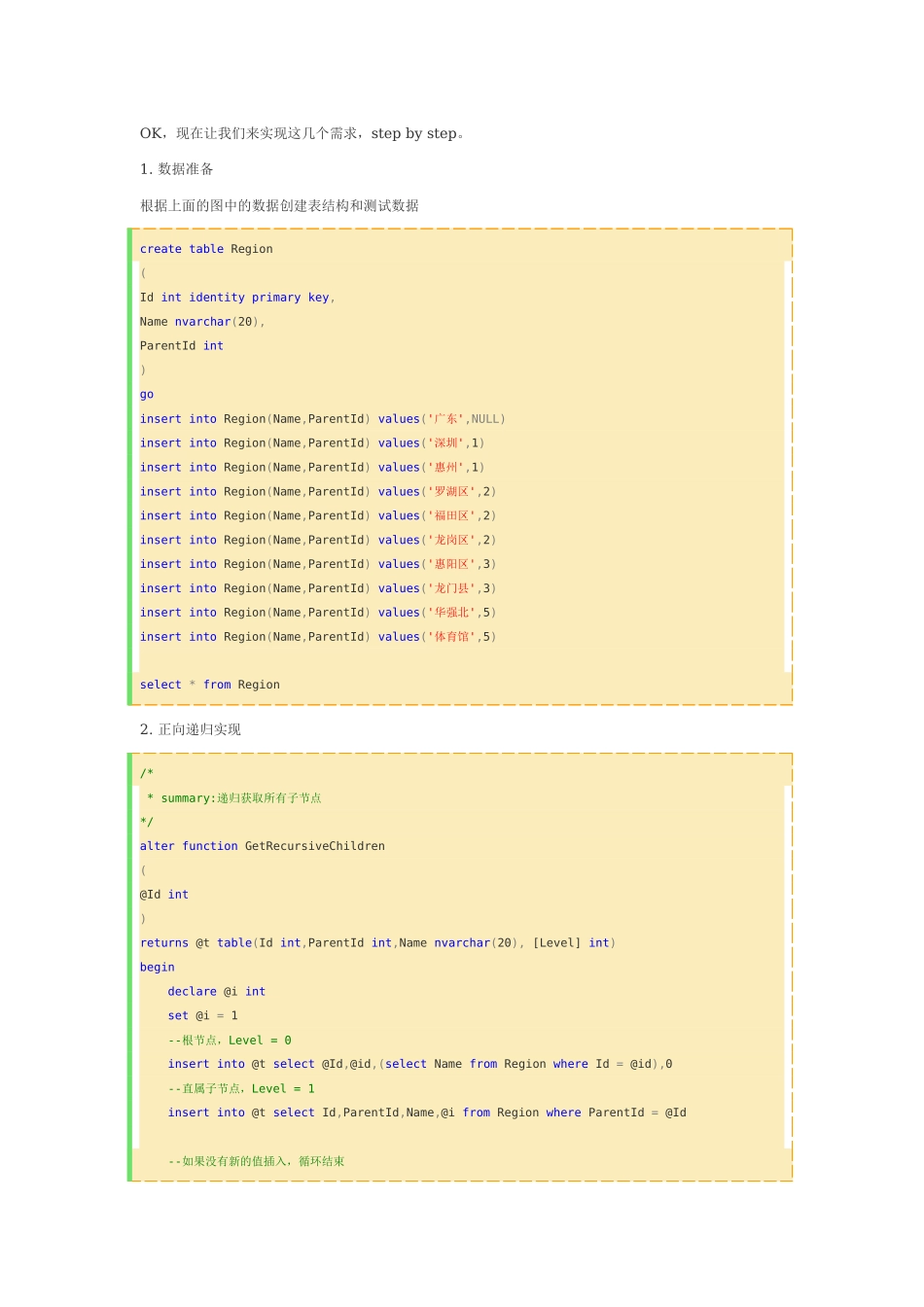924x1307 pixels.
Task: Click the insert line with '龙岗区',2
Action: pos(318,541)
